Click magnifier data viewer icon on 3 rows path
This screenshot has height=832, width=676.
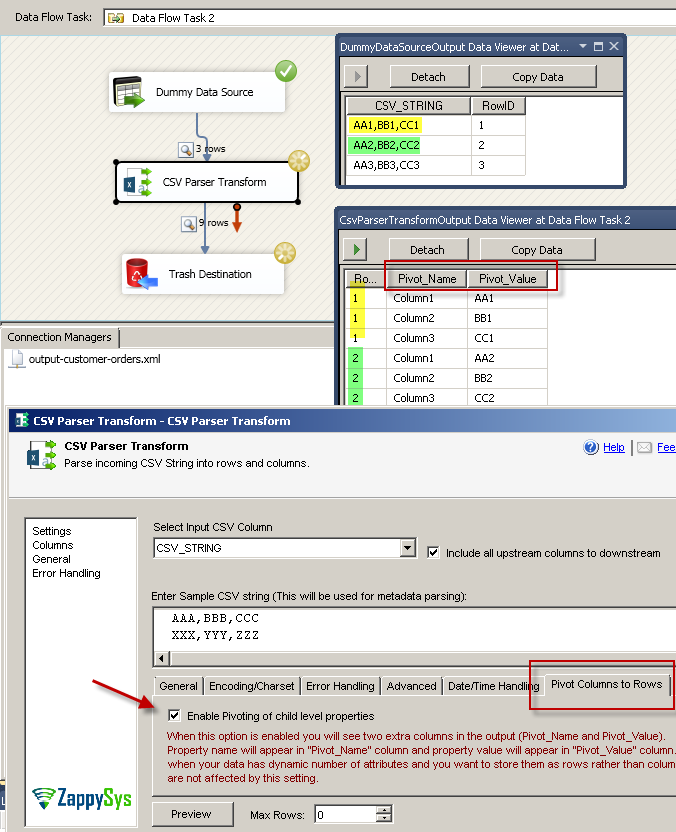click(185, 149)
